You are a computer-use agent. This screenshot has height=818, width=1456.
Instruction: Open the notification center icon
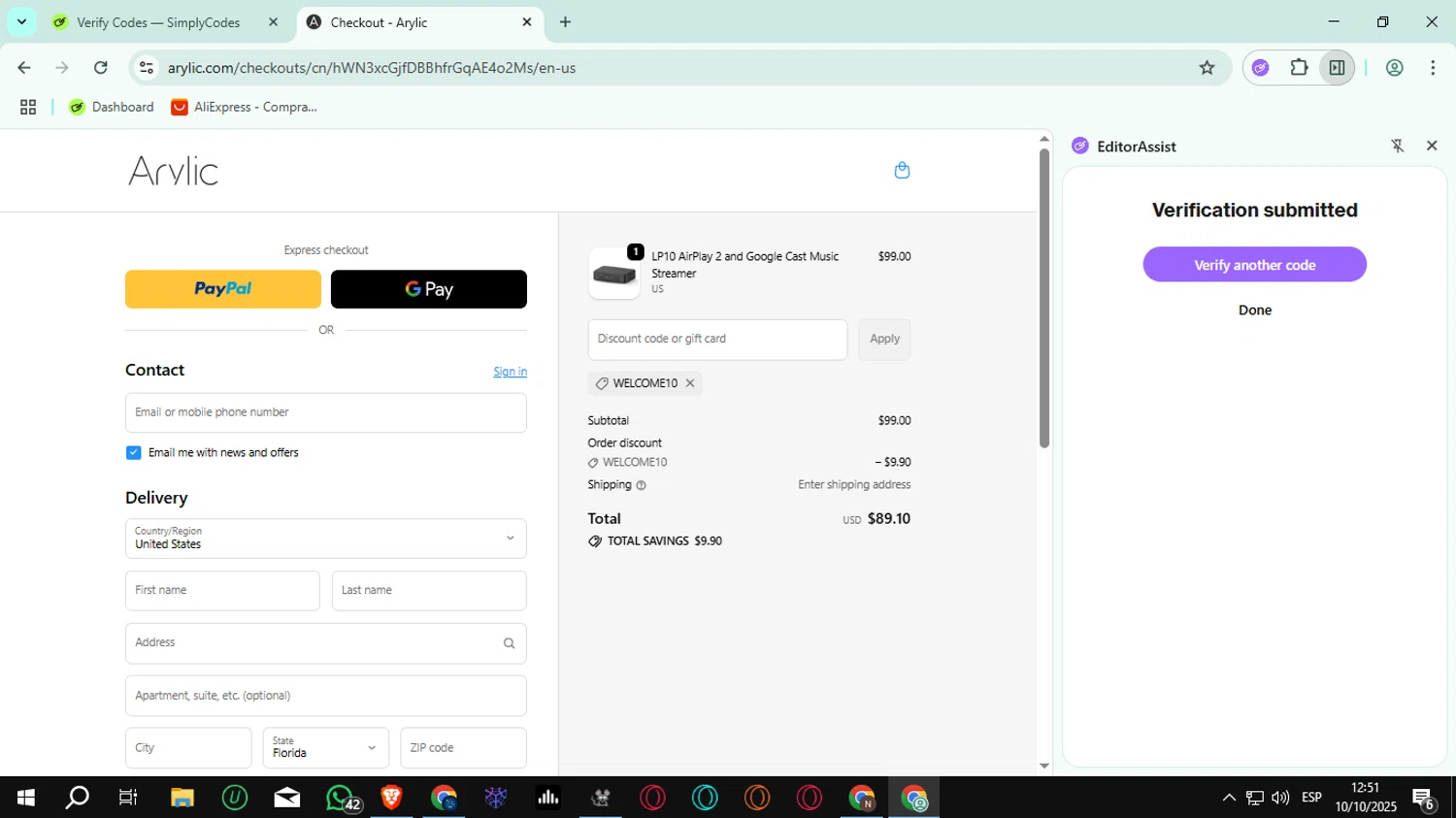coord(1424,799)
